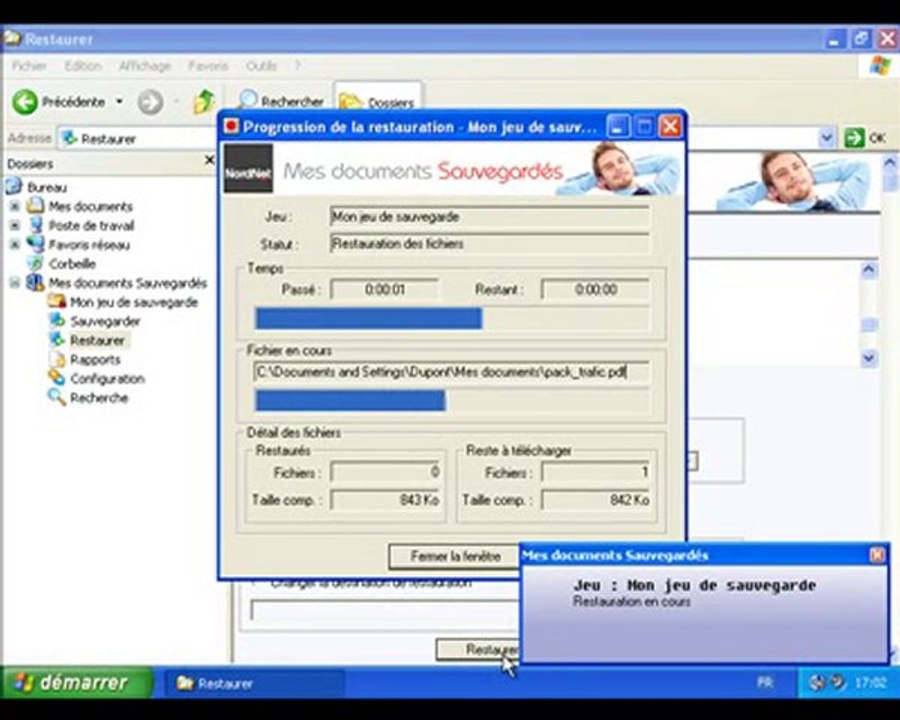Screen dimensions: 900x720
Task: Collapse Mes documents Sauvegardés tree node
Action: tap(15, 282)
